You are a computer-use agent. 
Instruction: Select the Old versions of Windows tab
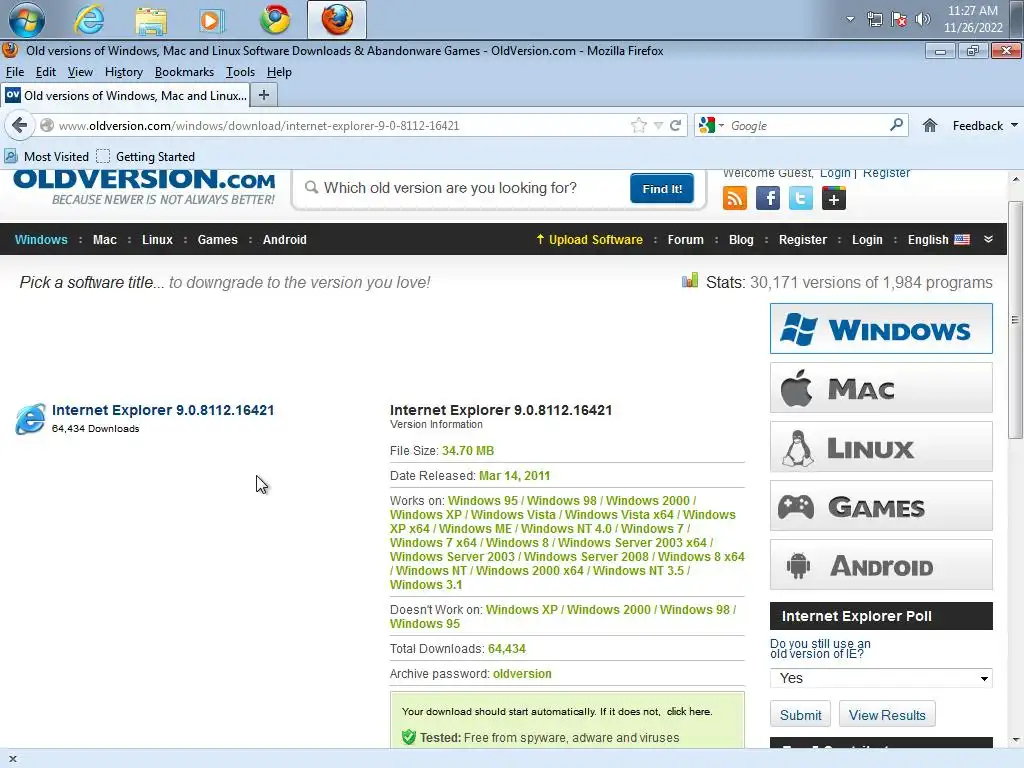point(125,95)
